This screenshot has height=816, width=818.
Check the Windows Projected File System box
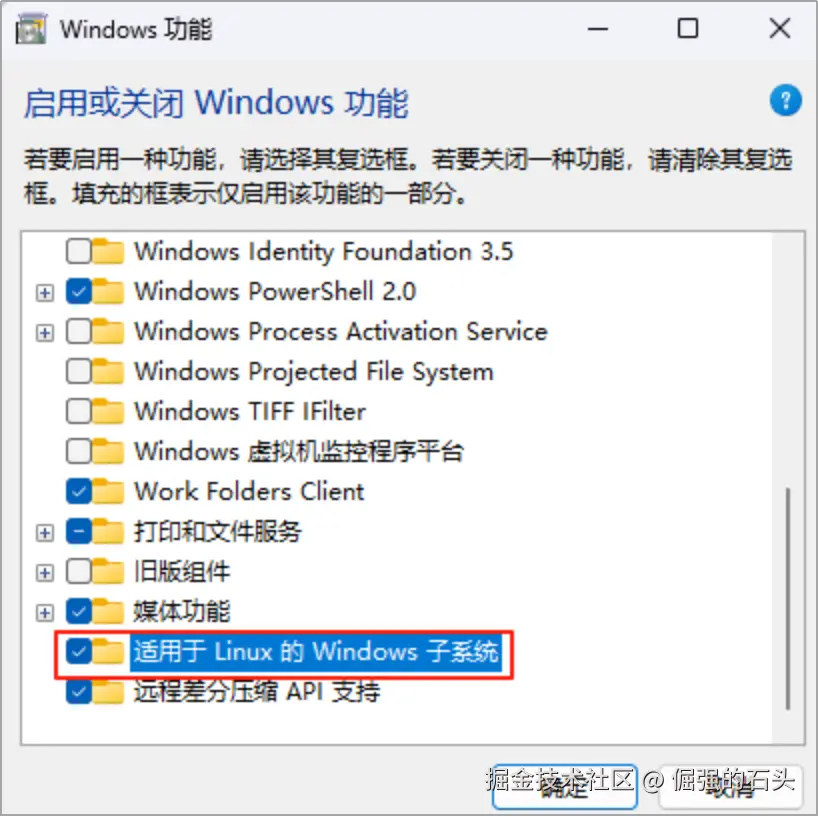pyautogui.click(x=79, y=371)
